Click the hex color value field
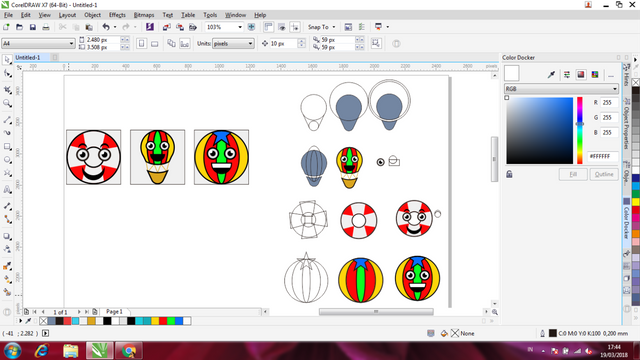Image resolution: width=640 pixels, height=360 pixels. [602, 156]
